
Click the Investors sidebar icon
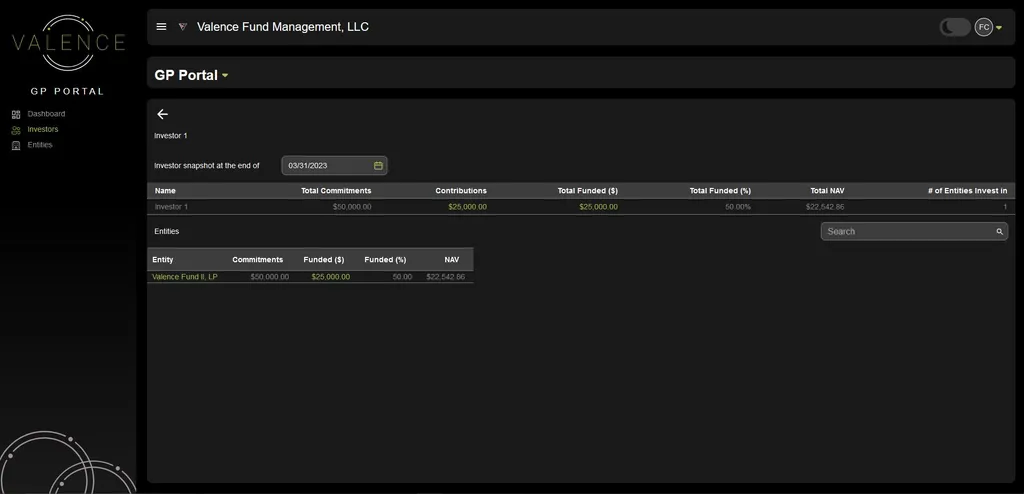(x=16, y=130)
